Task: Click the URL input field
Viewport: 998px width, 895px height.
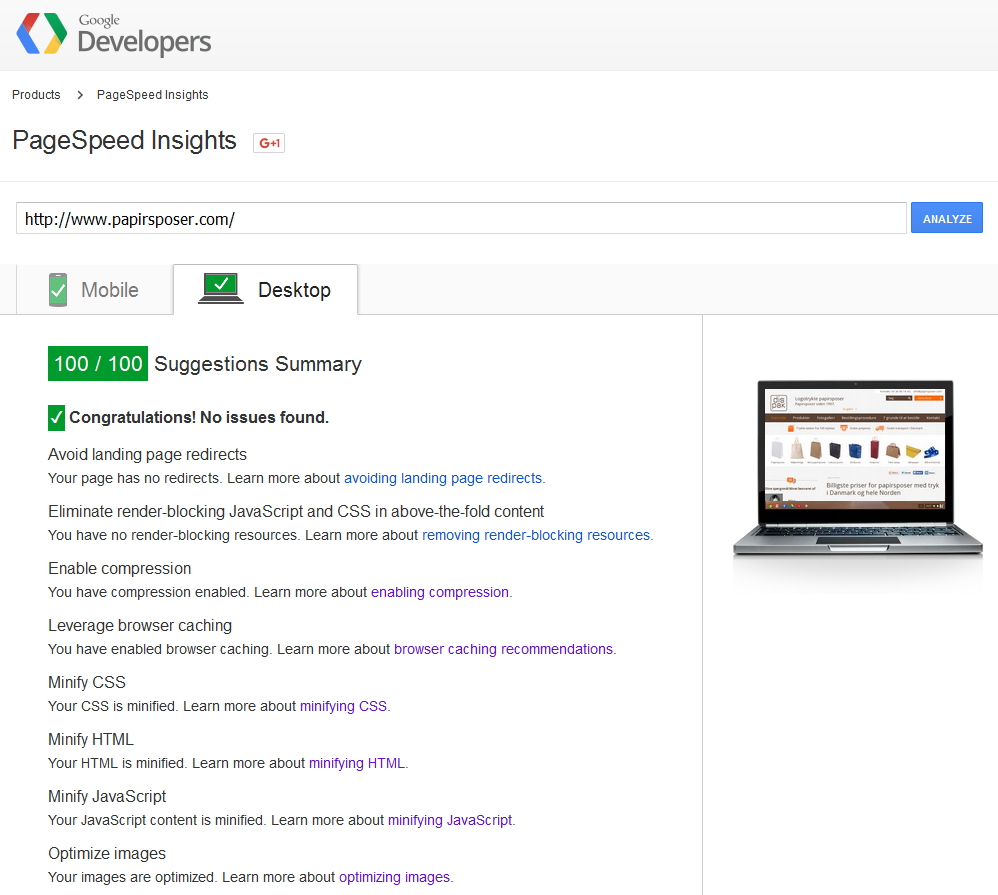Action: [461, 218]
